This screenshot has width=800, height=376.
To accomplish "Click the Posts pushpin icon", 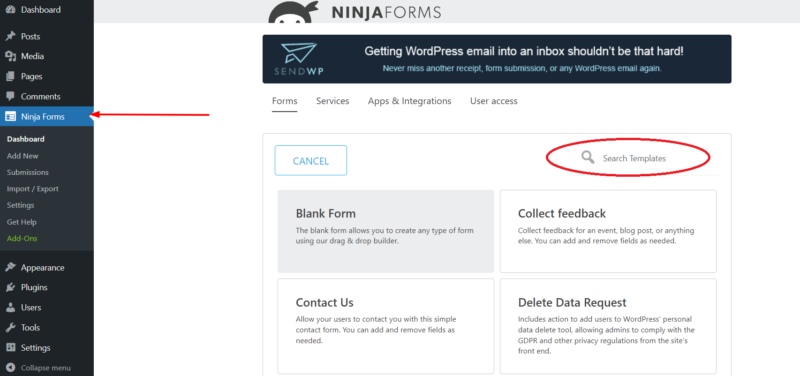I will click(10, 36).
